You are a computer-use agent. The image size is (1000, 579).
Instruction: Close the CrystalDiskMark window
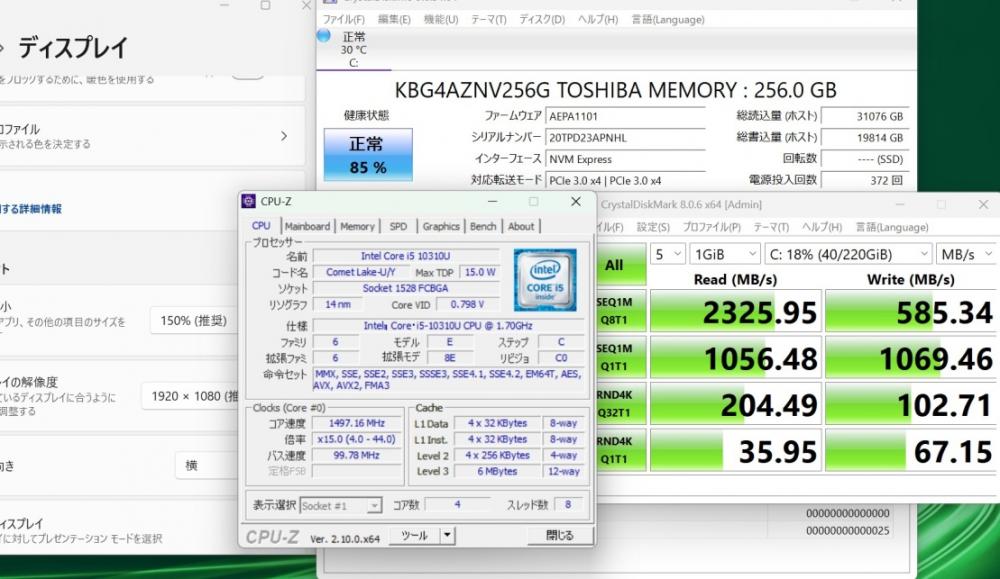(x=983, y=205)
